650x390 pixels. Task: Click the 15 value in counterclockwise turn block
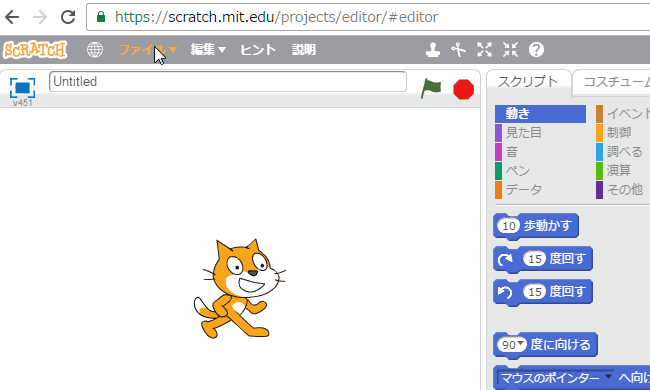[x=535, y=292]
